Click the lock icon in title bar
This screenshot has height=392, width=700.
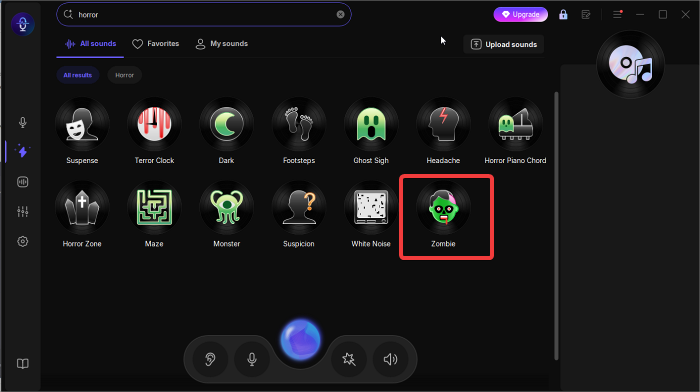click(563, 15)
